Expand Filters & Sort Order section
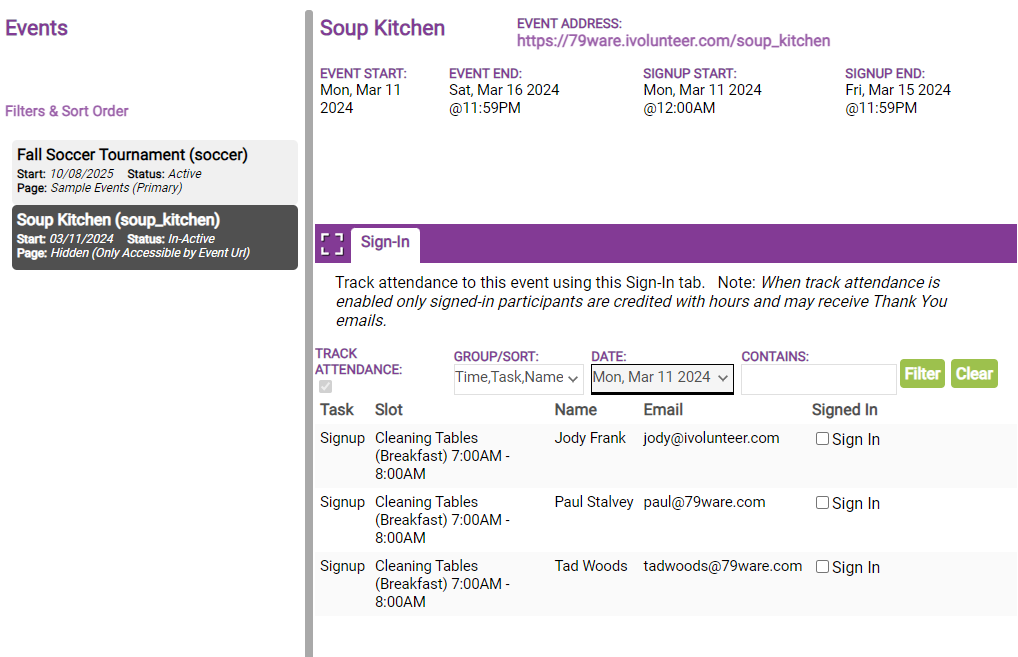 pos(67,111)
